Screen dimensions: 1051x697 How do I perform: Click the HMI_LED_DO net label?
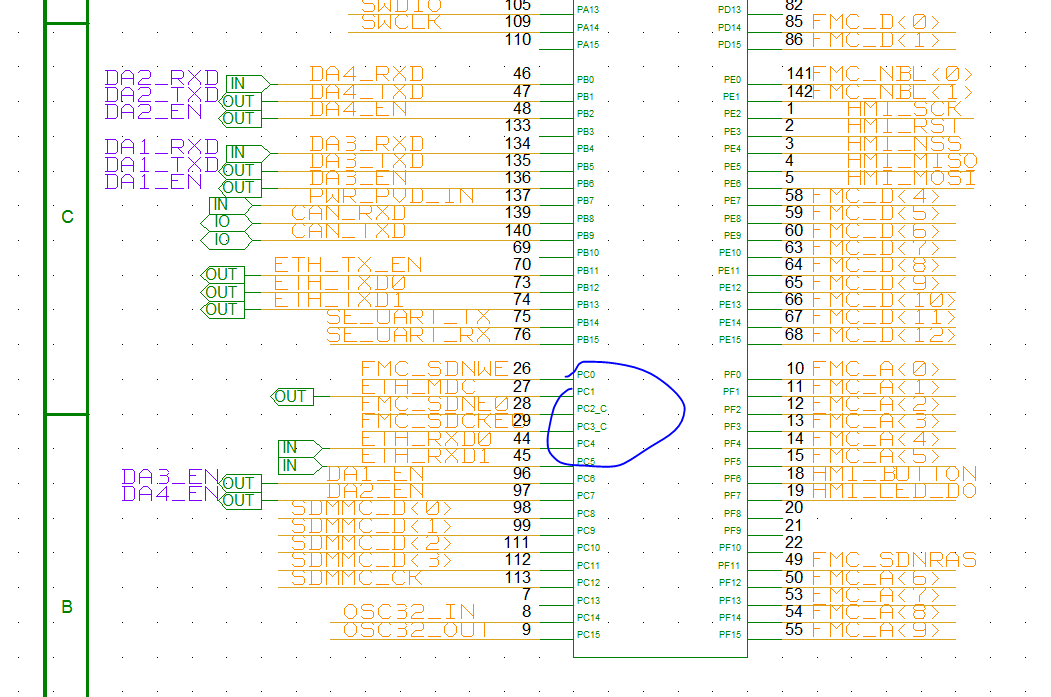click(x=895, y=491)
